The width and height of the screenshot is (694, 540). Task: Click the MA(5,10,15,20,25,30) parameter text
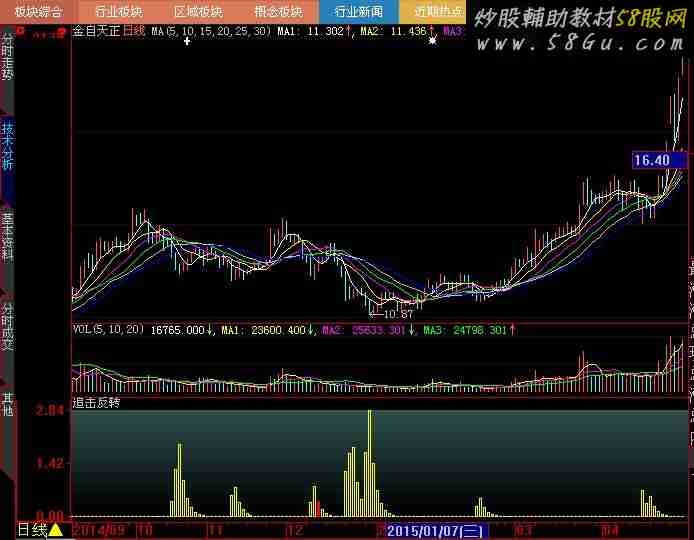pyautogui.click(x=211, y=31)
